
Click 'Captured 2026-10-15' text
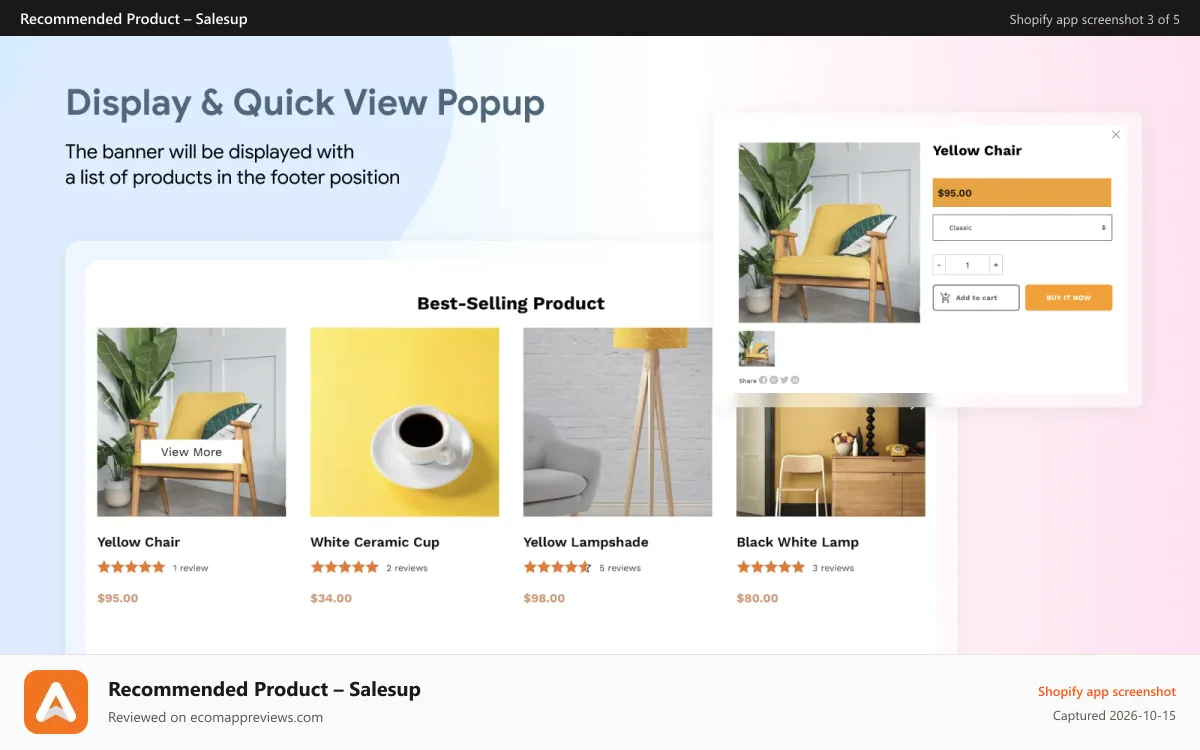1114,716
